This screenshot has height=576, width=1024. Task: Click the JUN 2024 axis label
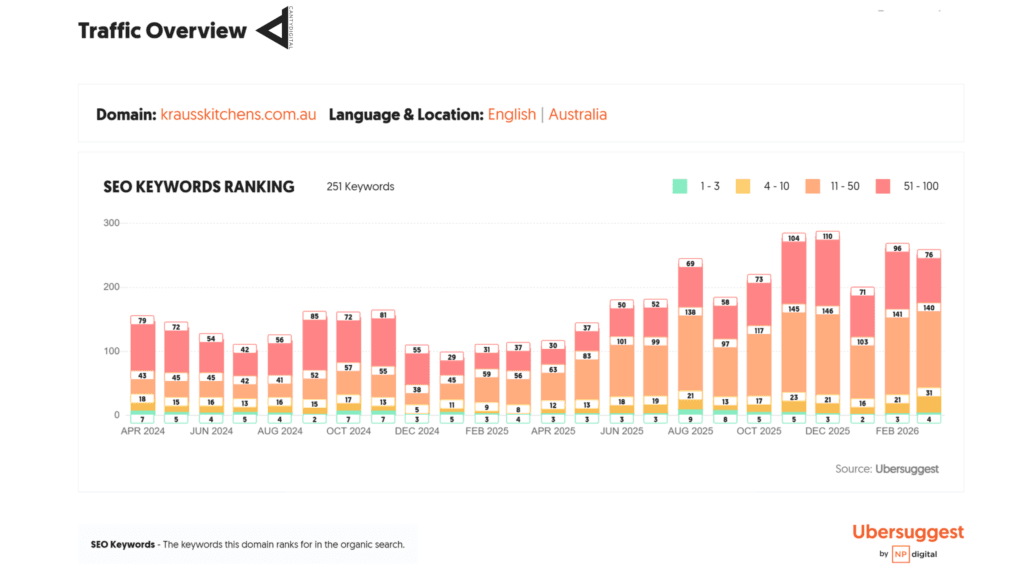211,431
